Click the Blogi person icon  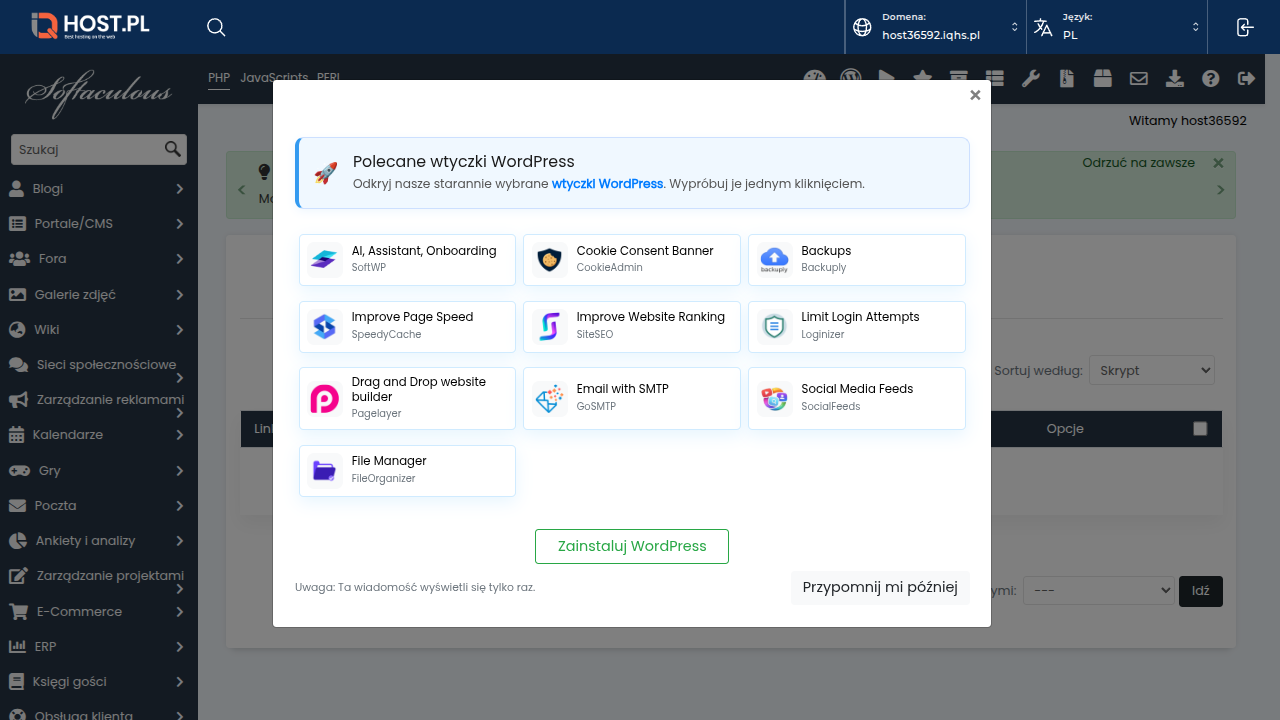[x=16, y=188]
